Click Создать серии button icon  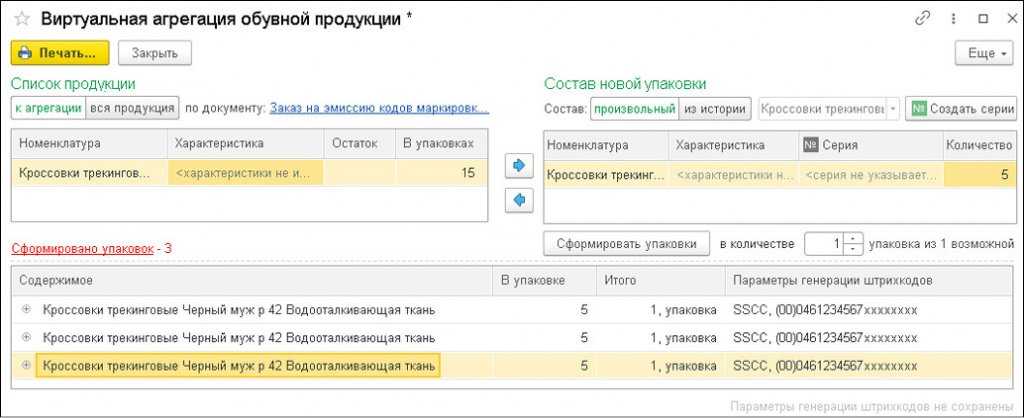pos(919,108)
